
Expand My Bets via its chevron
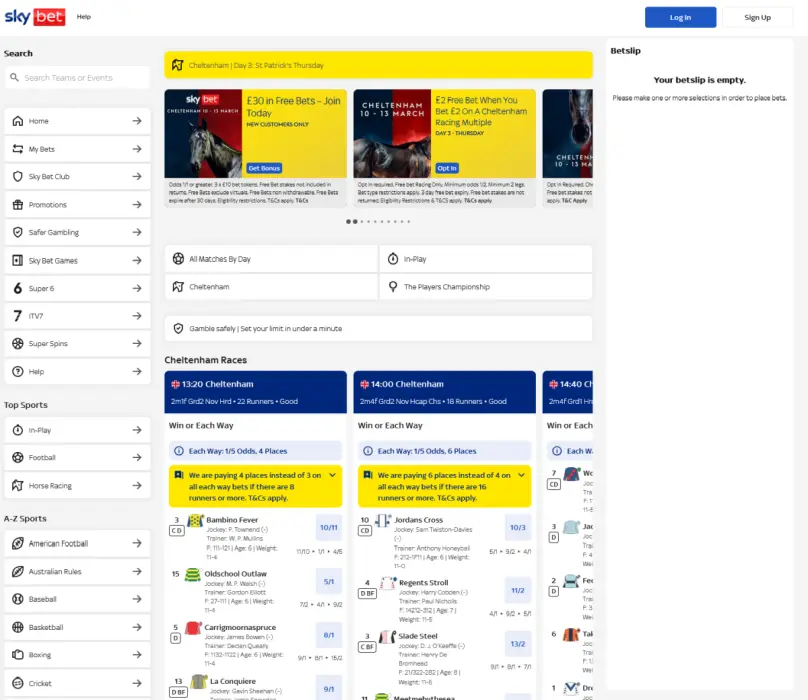click(137, 147)
